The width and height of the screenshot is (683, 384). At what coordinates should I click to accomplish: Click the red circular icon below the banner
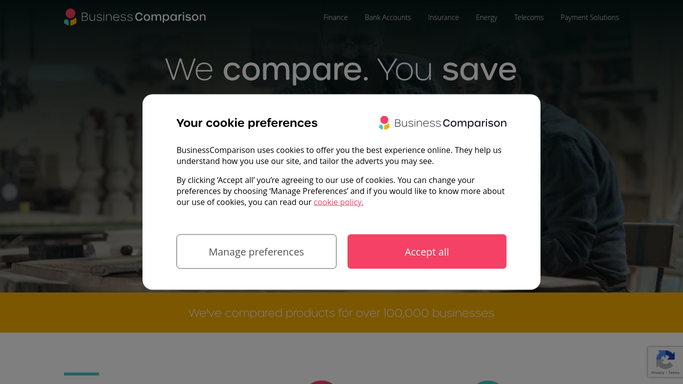tap(321, 382)
